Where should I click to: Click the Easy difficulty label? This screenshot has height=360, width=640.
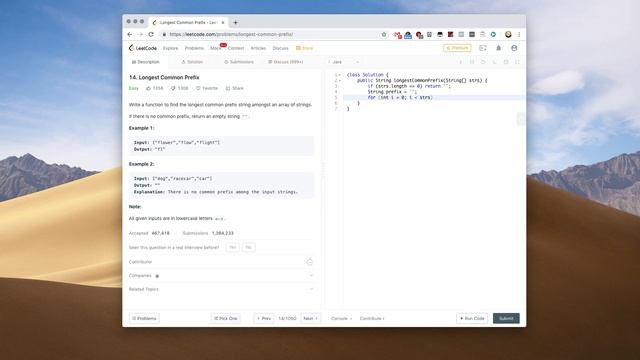[134, 88]
